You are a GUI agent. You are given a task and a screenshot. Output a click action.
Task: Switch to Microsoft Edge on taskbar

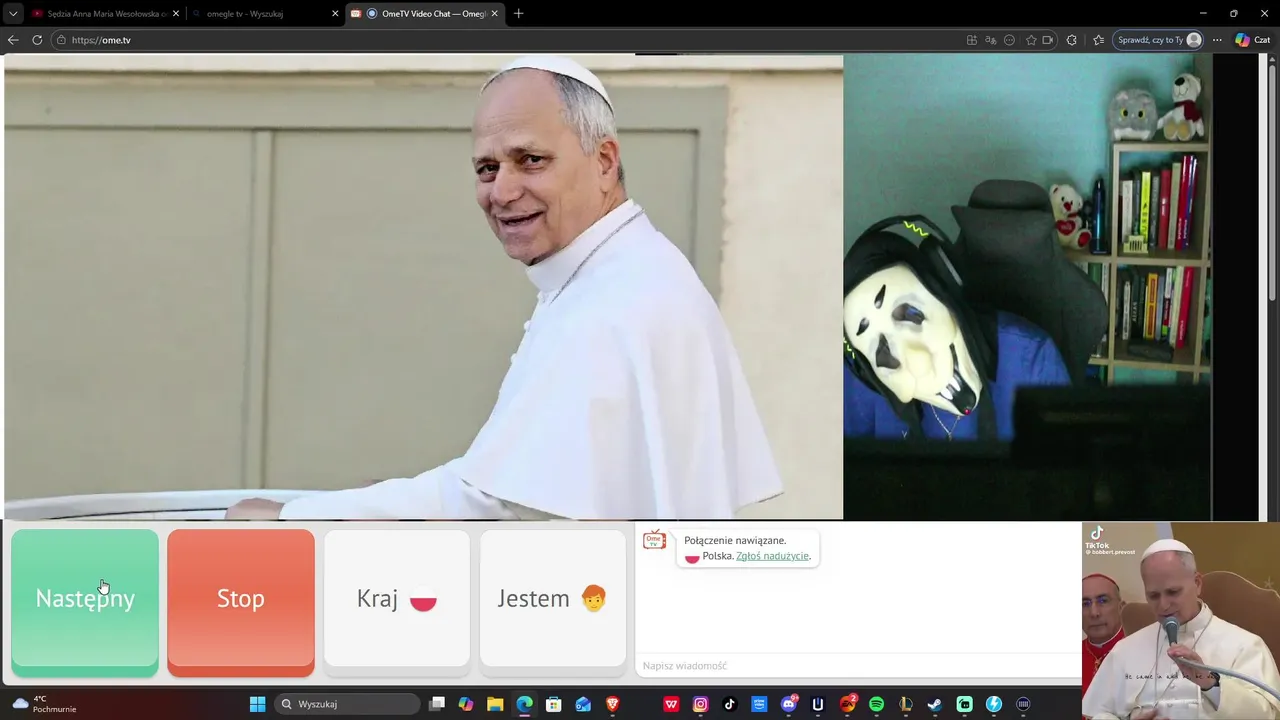click(x=524, y=704)
